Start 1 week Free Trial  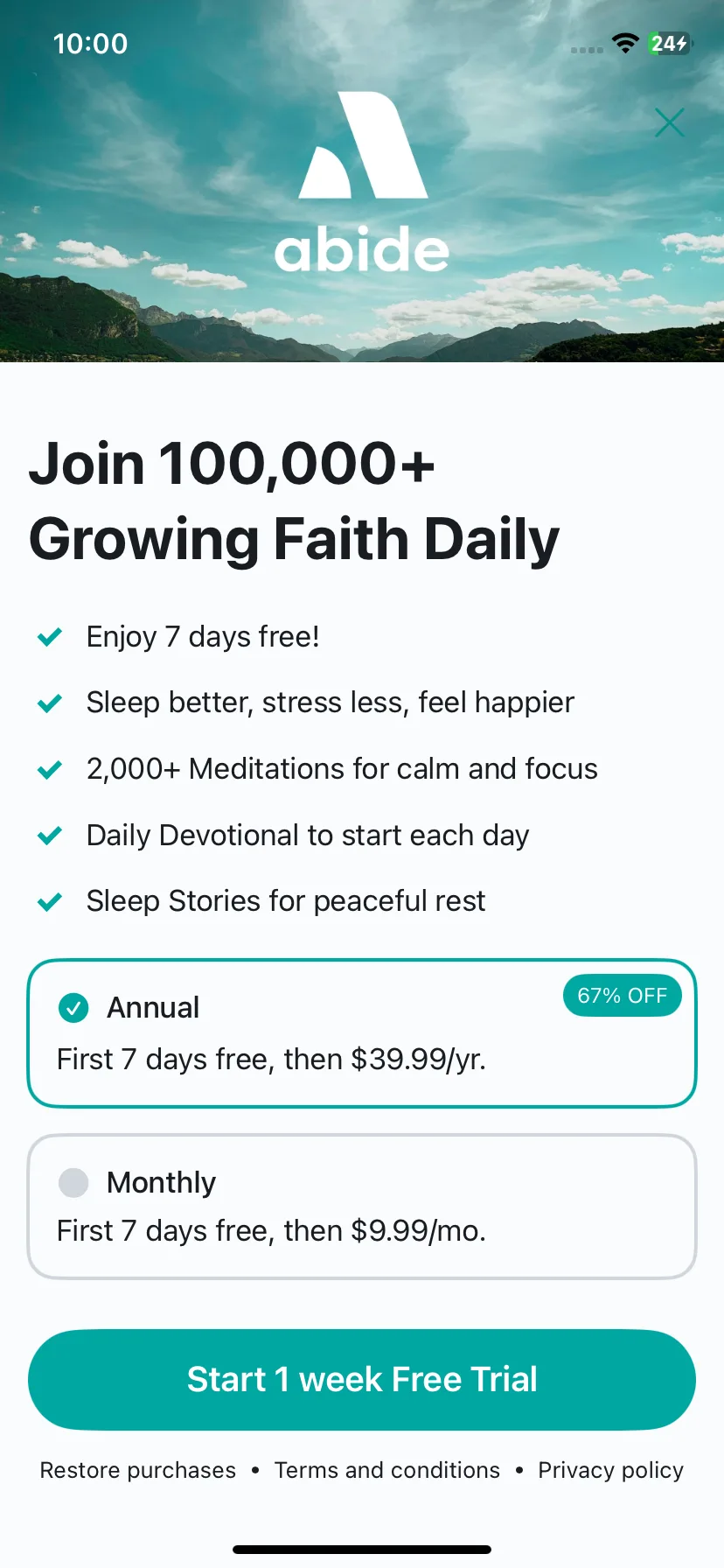(x=362, y=1380)
